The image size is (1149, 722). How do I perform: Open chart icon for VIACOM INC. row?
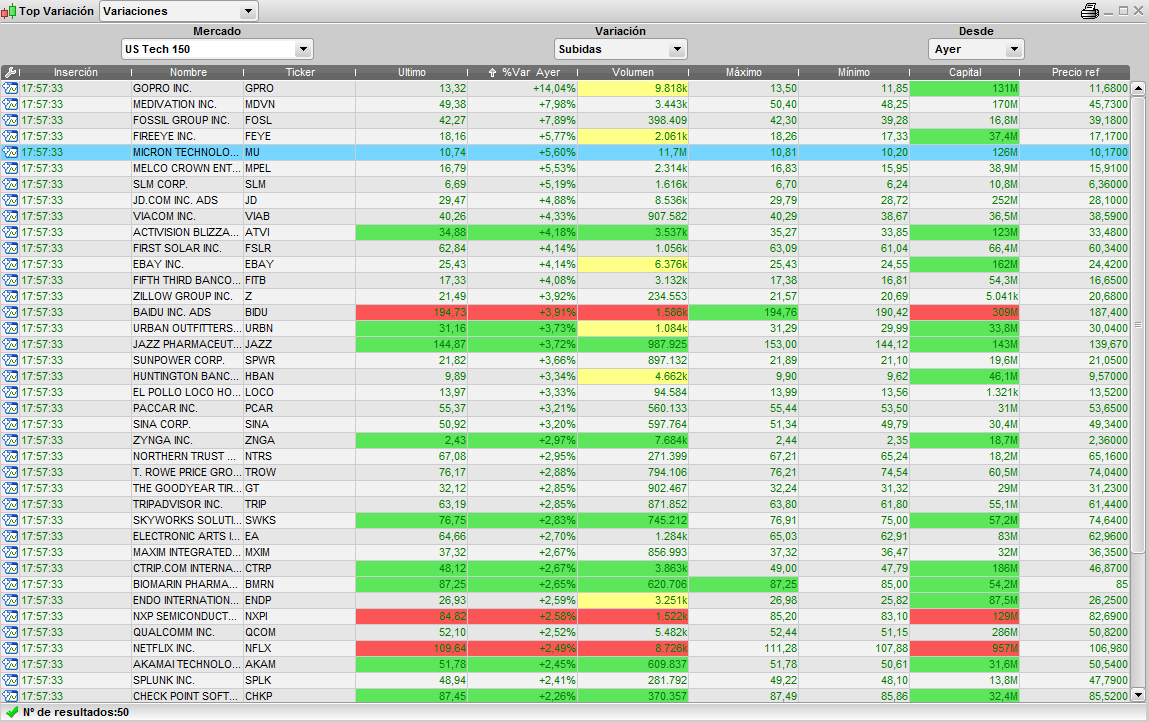click(10, 217)
